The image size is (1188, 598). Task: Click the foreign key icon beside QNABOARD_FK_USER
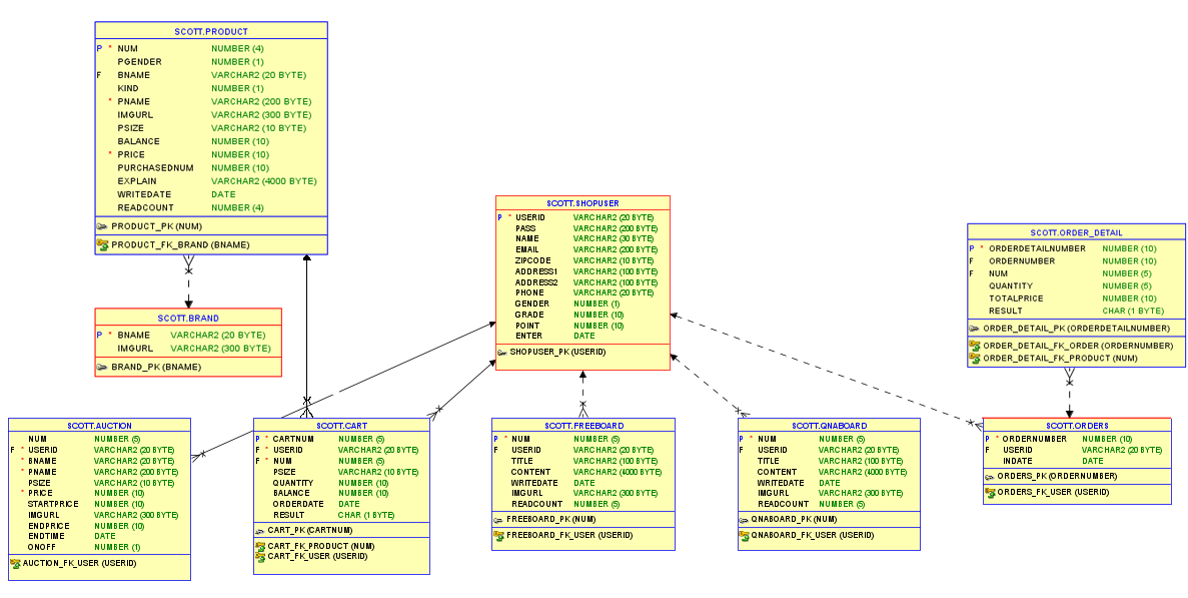point(744,535)
